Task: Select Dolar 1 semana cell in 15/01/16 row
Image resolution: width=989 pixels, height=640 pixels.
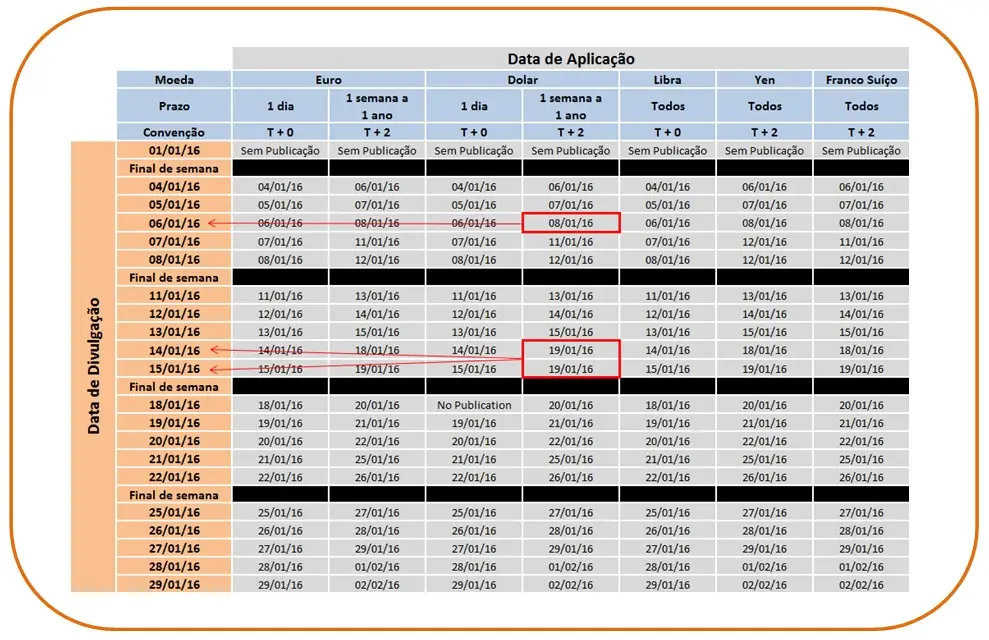Action: 571,368
